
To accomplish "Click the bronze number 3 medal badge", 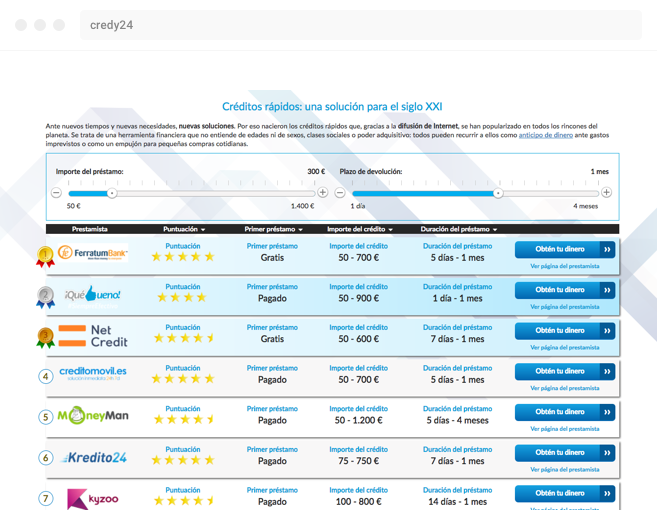I will pyautogui.click(x=45, y=338).
